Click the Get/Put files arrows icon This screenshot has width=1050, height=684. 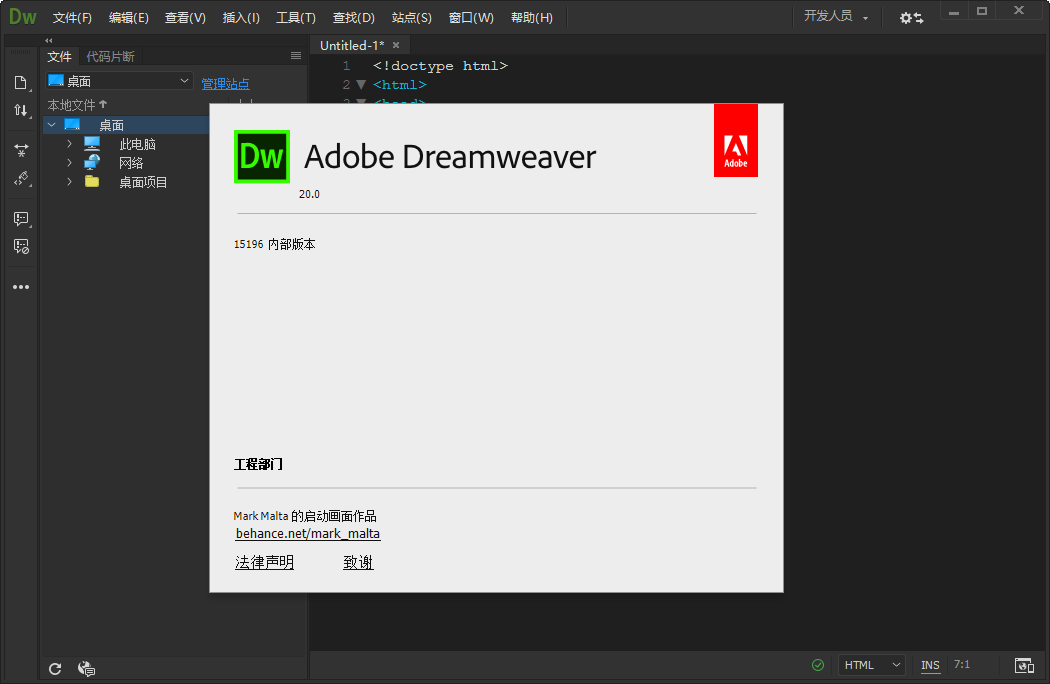[x=21, y=110]
